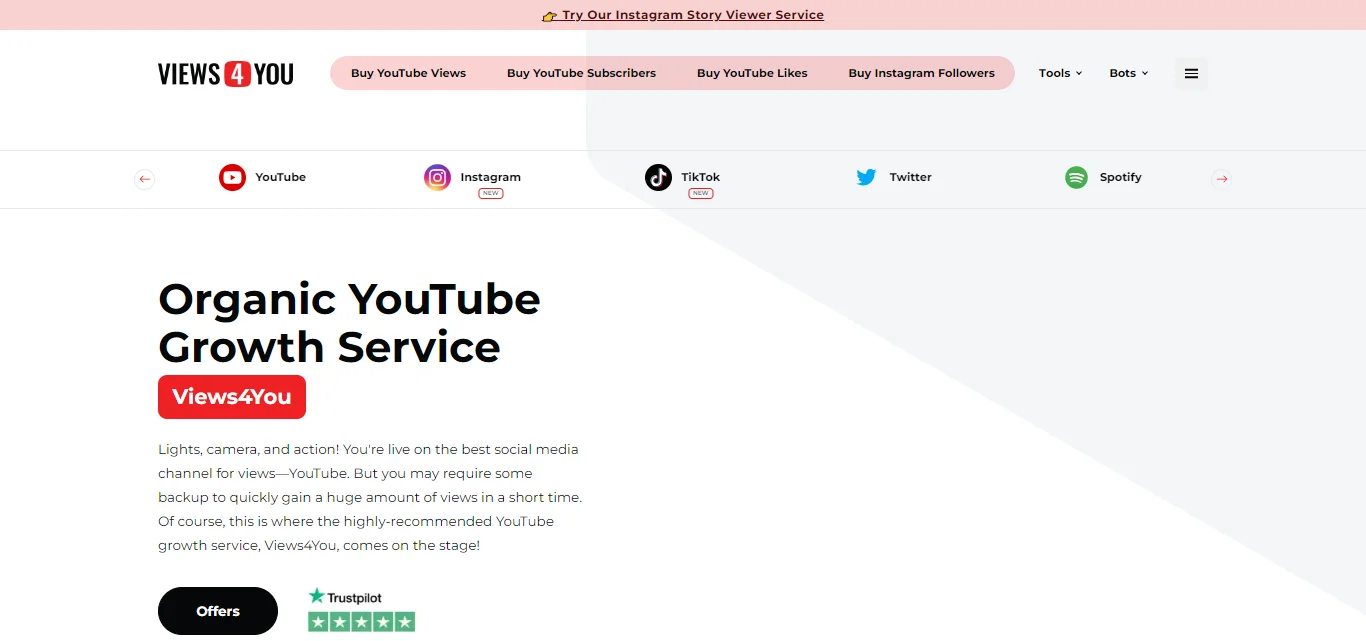Click the left arrow carousel button
This screenshot has width=1366, height=641.
point(145,179)
